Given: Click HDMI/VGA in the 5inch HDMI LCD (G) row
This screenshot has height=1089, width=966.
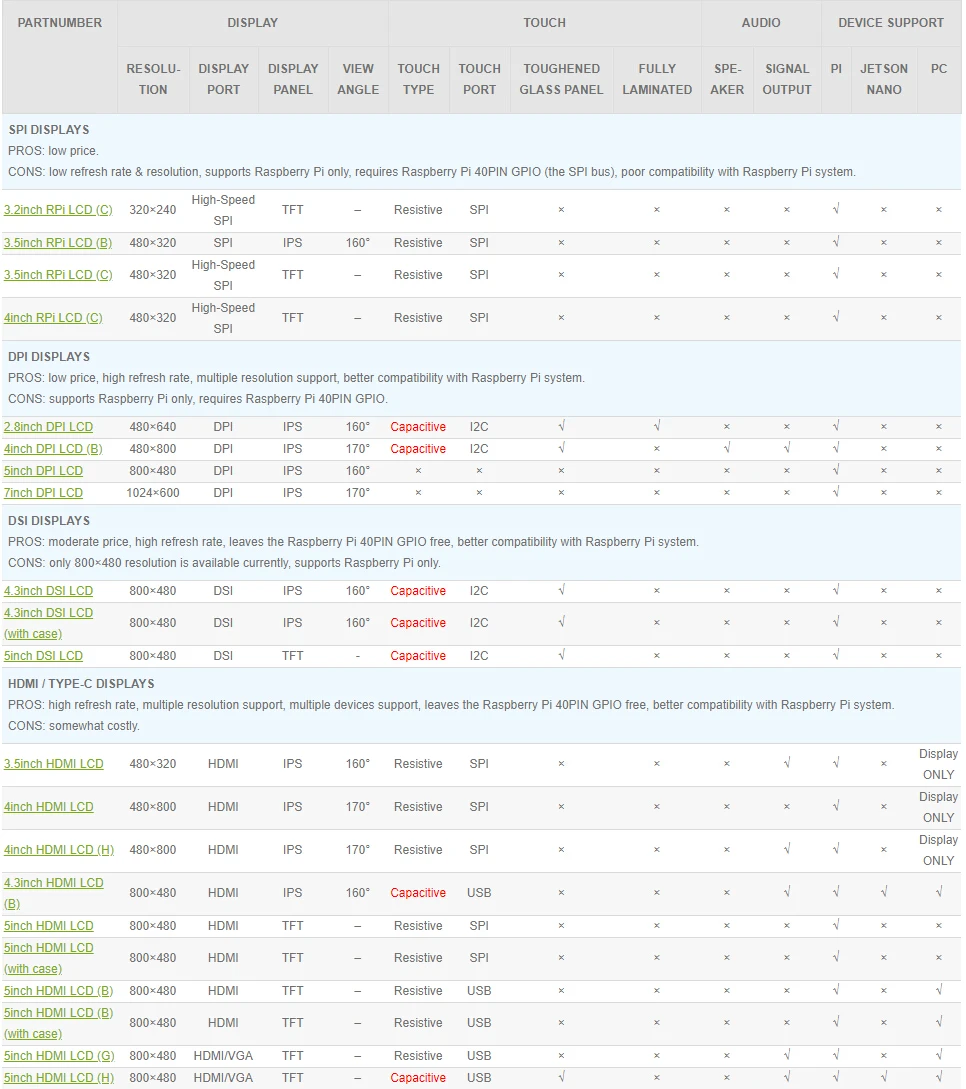Looking at the screenshot, I should [x=224, y=1056].
